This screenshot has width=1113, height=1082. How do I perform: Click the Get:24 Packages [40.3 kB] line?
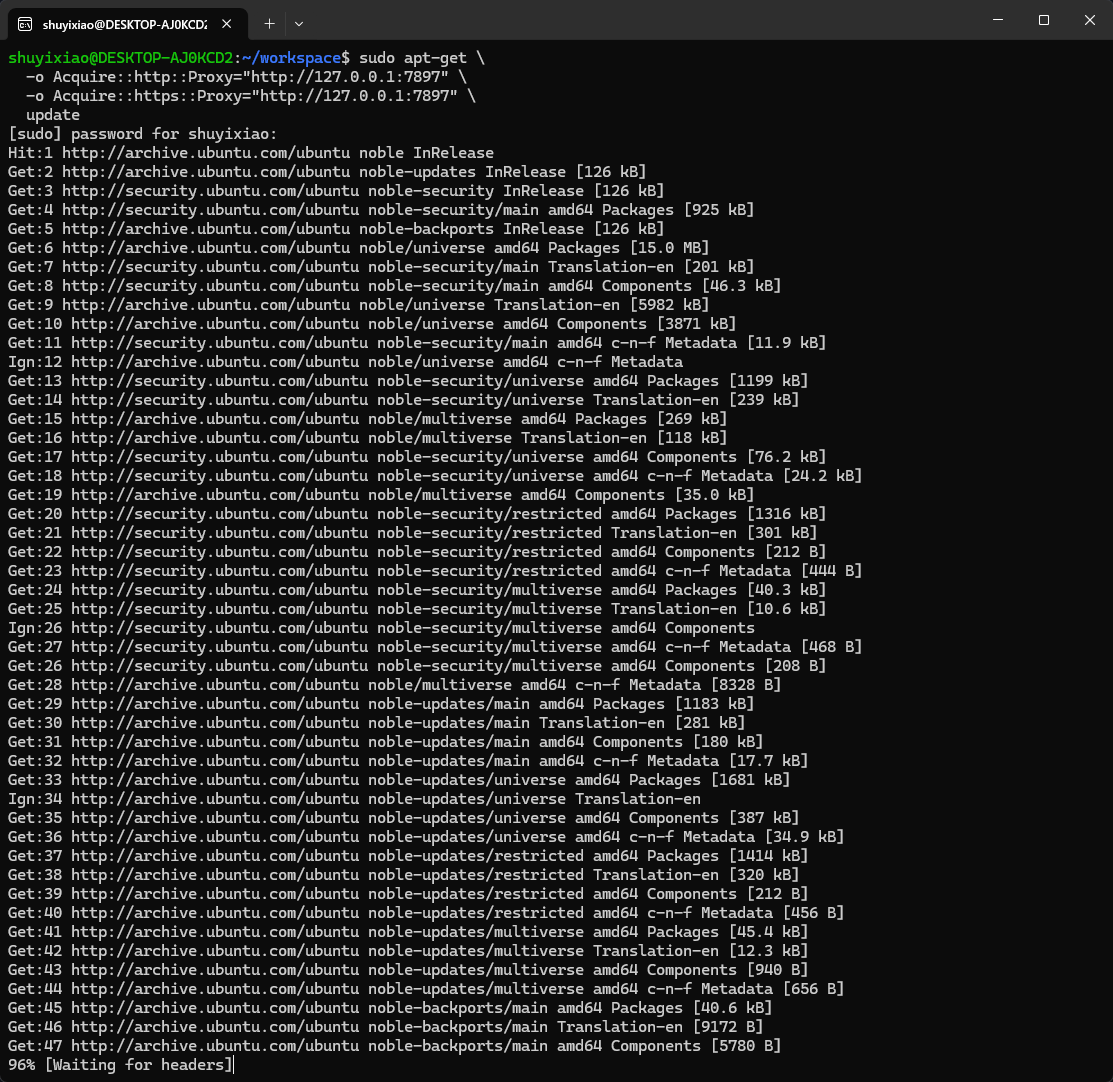point(417,590)
